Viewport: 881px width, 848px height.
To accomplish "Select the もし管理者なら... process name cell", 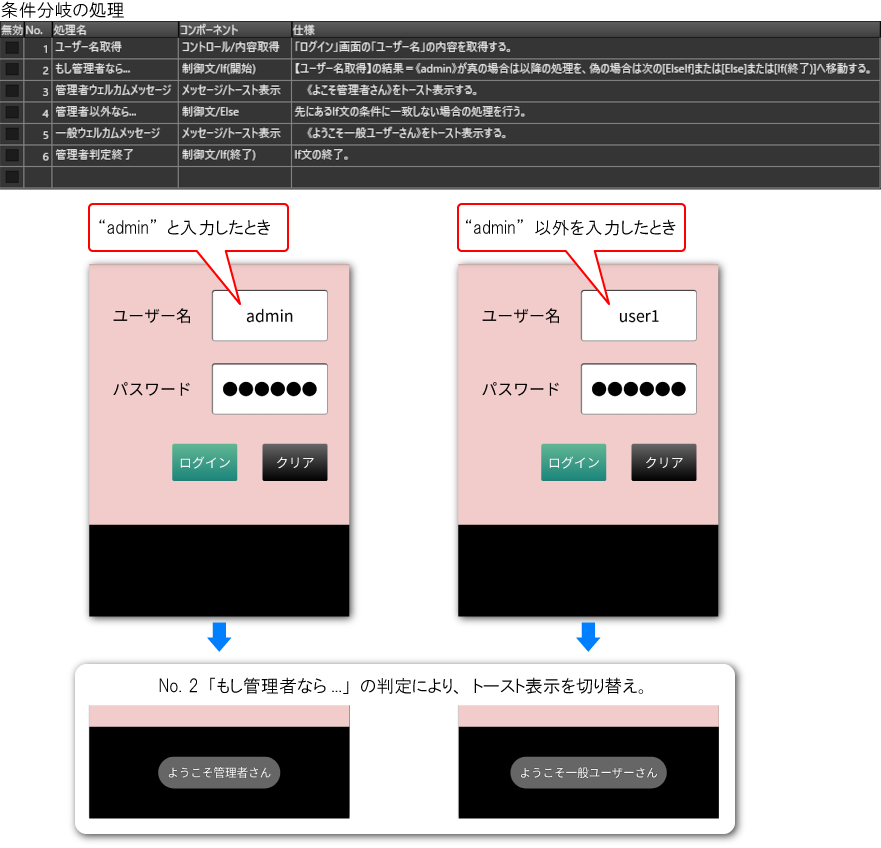I will pyautogui.click(x=115, y=69).
